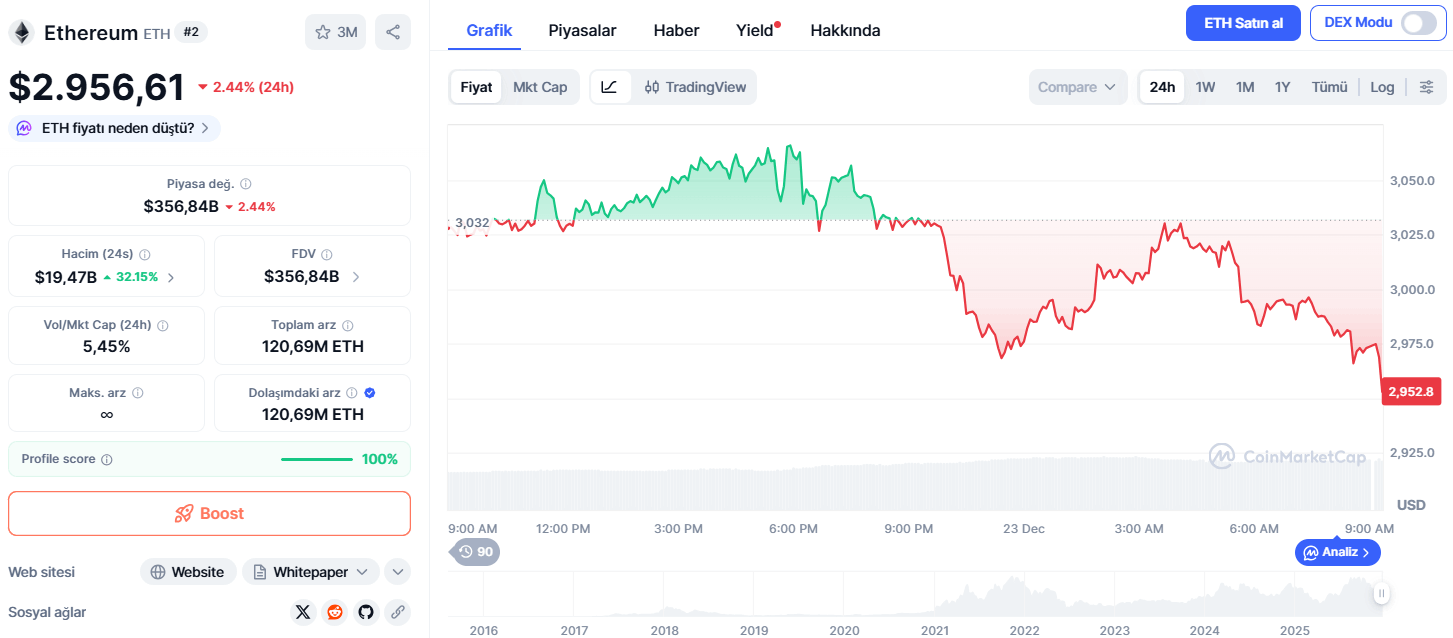Click the info icon next to Vol/Mkt Cap (24h)
Viewport: 1453px width, 638px height.
(x=163, y=325)
